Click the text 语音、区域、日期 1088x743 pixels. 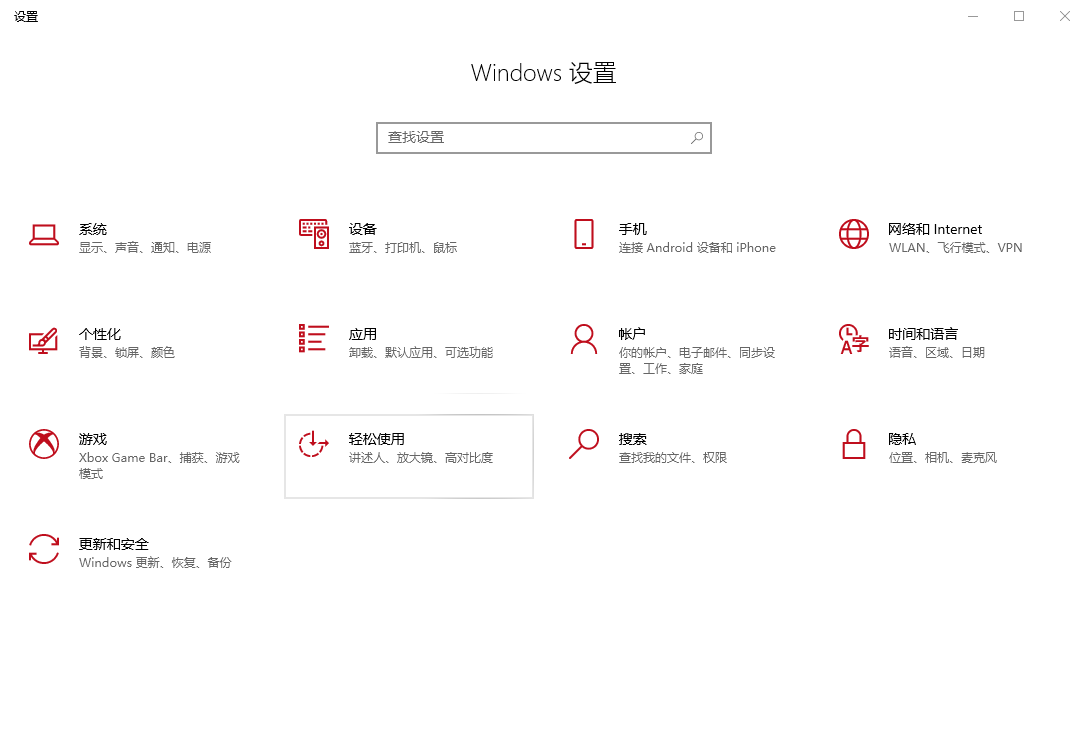(x=937, y=352)
